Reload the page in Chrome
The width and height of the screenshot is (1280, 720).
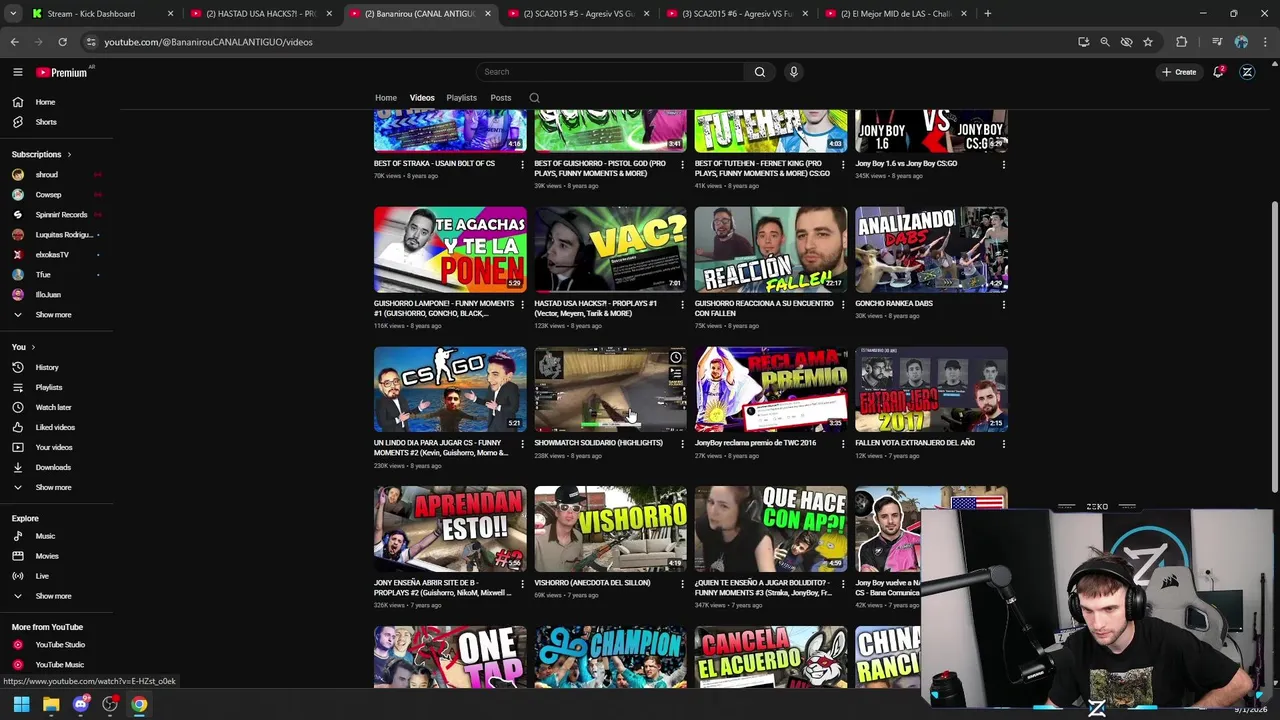62,42
